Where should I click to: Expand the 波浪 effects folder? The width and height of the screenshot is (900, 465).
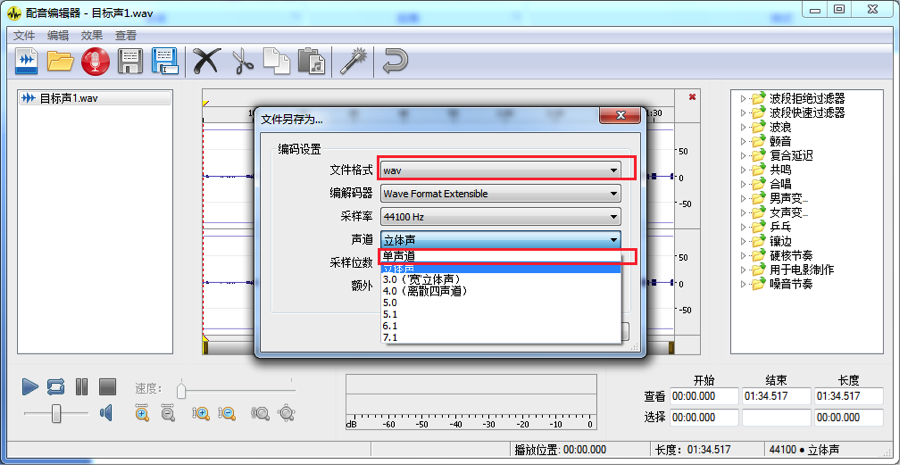pyautogui.click(x=744, y=127)
